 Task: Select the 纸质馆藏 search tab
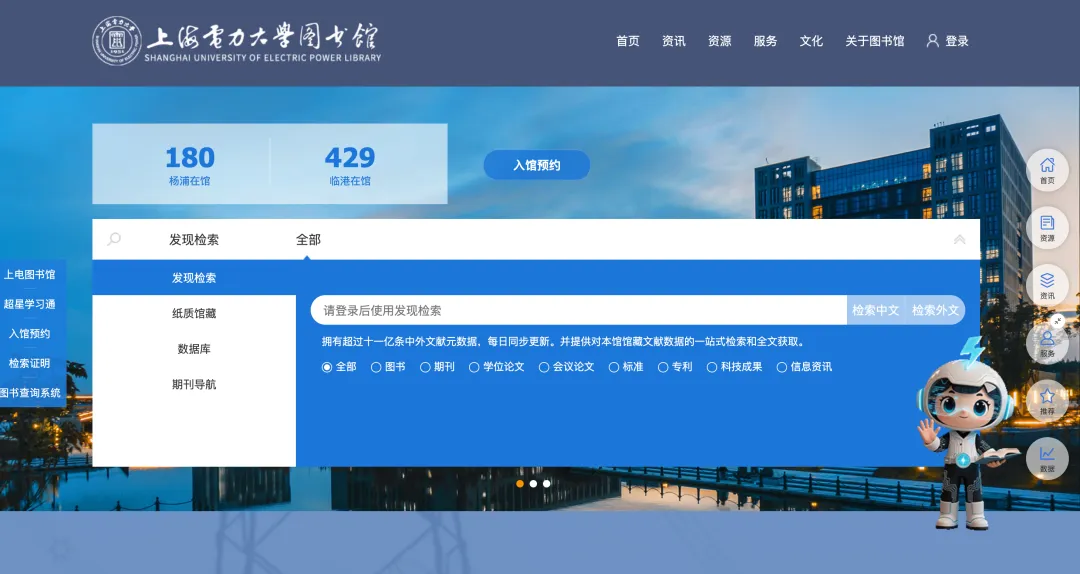(x=194, y=314)
